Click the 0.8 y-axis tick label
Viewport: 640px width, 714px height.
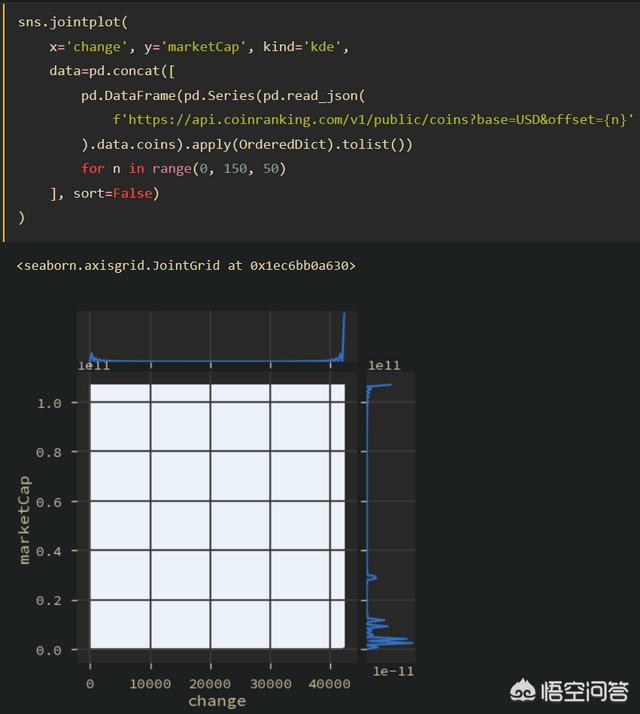(x=49, y=452)
